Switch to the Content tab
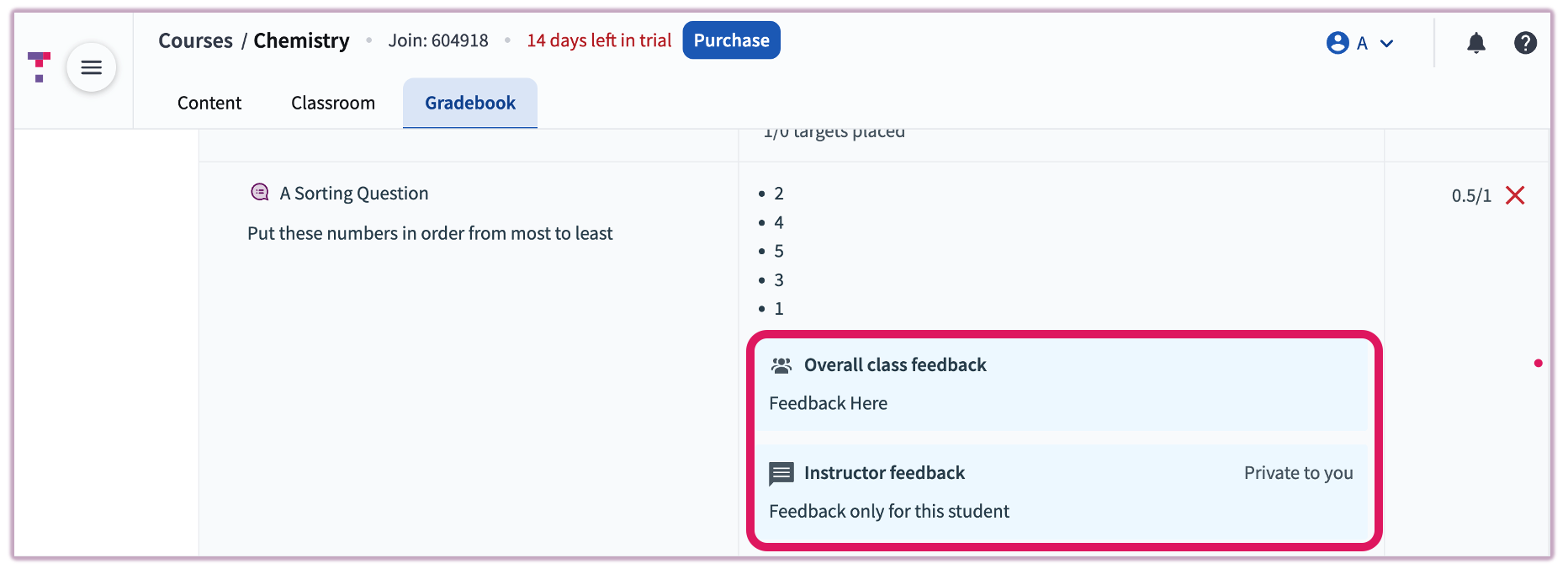1568x569 pixels. pos(209,102)
